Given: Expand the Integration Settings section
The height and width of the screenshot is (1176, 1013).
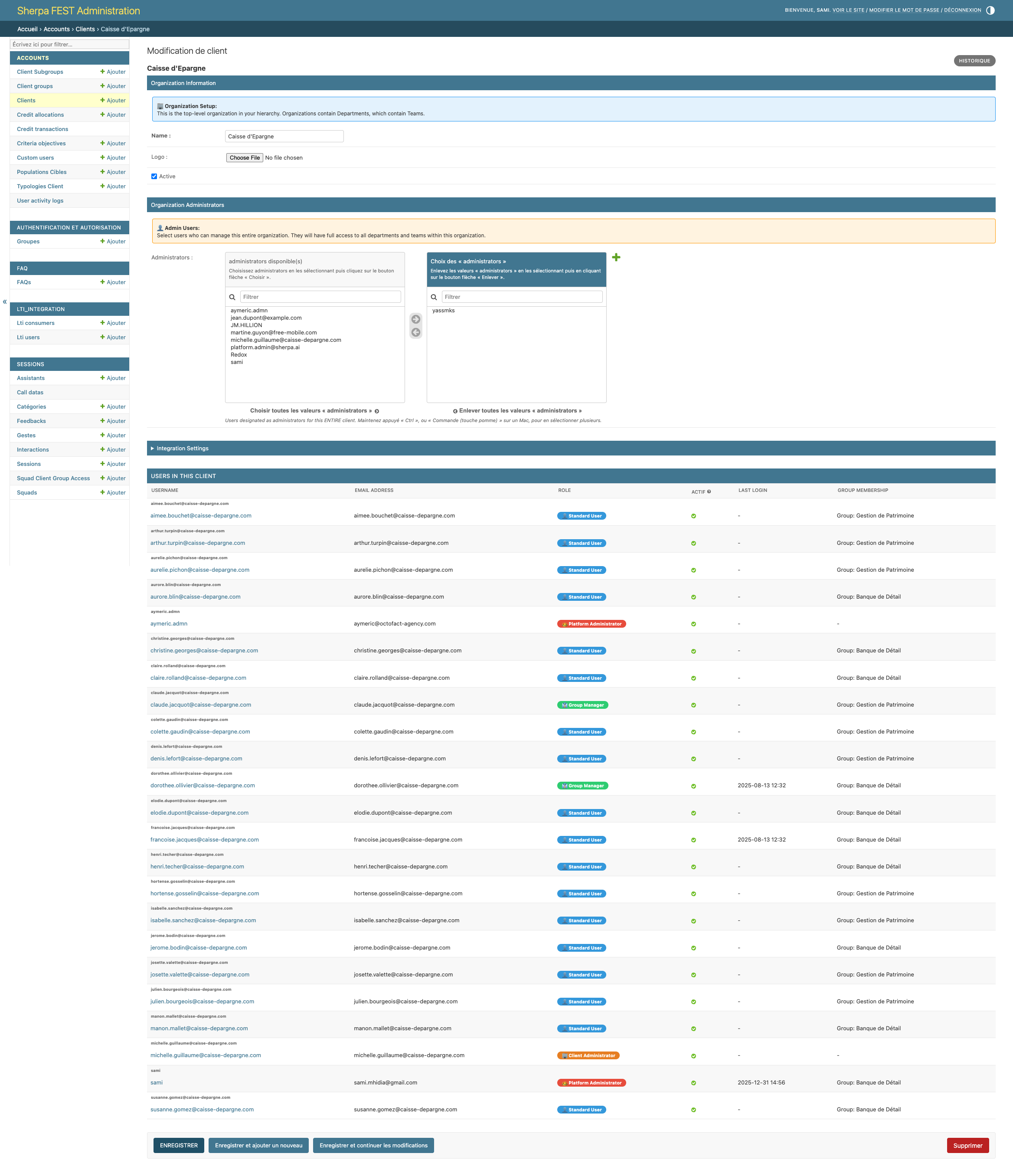Looking at the screenshot, I should [182, 449].
